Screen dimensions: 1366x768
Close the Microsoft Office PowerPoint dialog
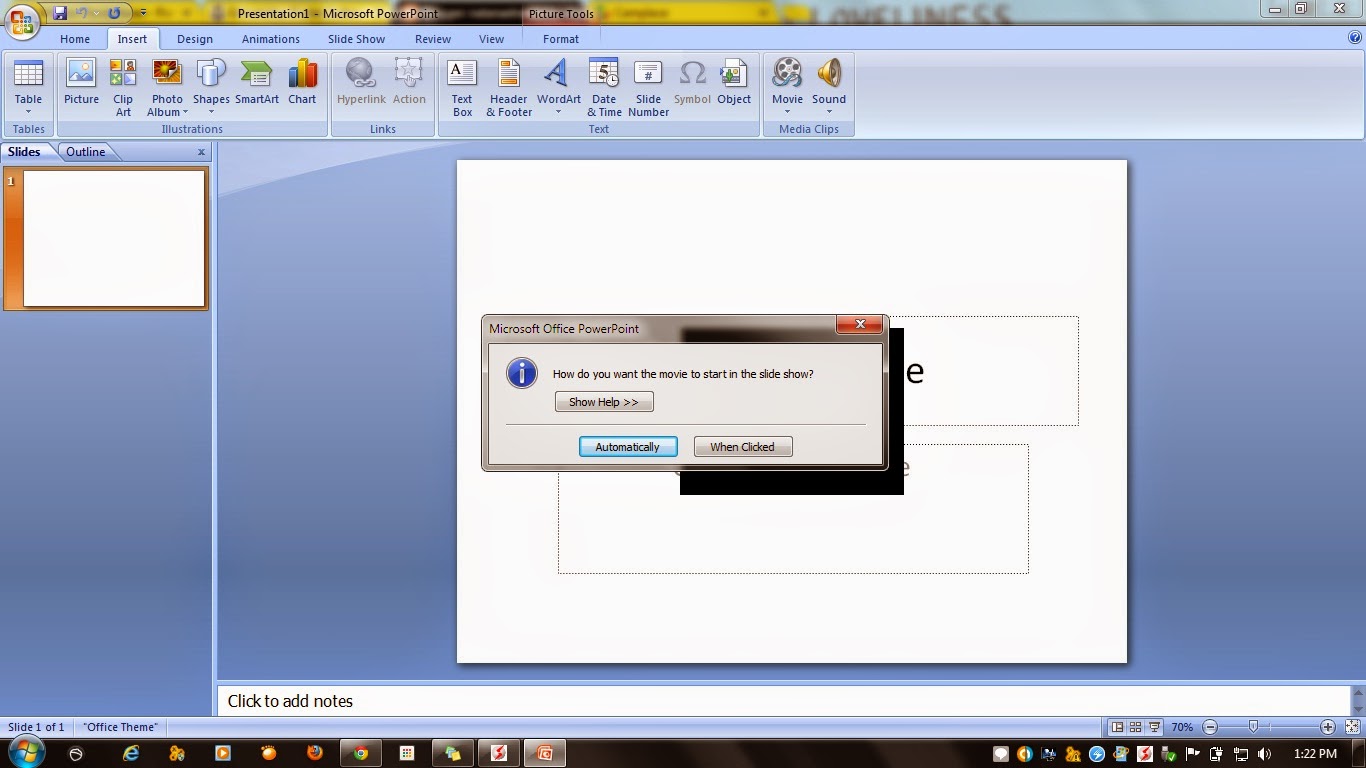tap(860, 325)
